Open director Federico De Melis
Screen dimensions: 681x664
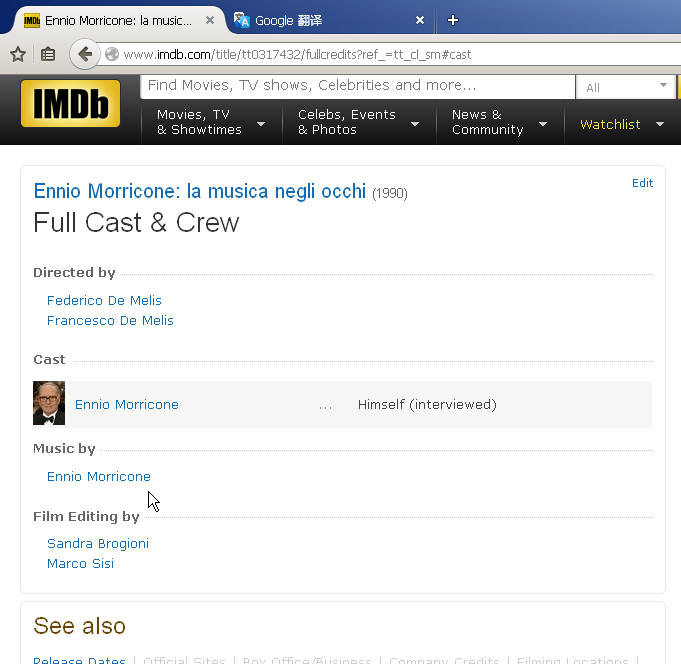[104, 301]
